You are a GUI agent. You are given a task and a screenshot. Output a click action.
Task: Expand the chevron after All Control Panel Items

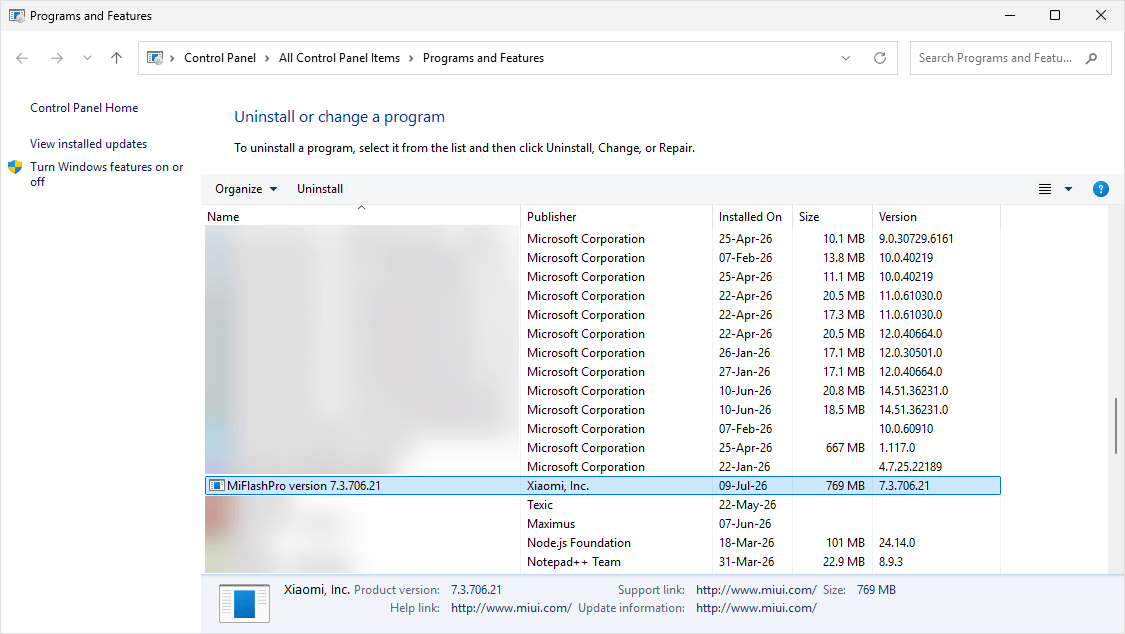(x=411, y=58)
